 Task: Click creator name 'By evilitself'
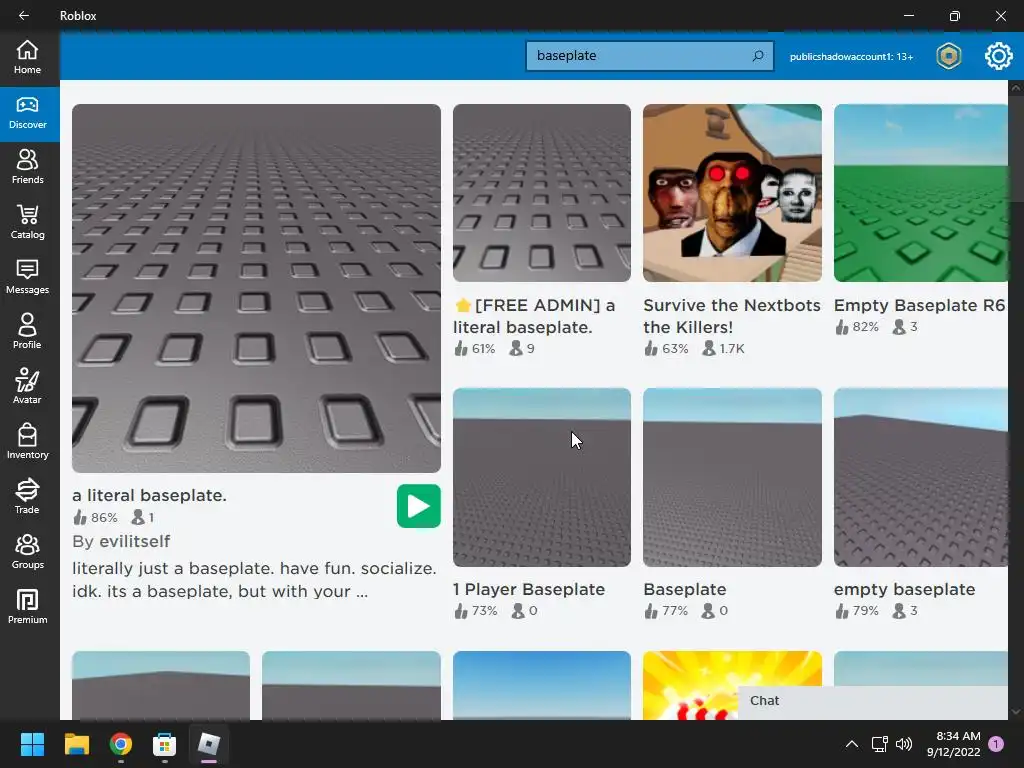[121, 541]
